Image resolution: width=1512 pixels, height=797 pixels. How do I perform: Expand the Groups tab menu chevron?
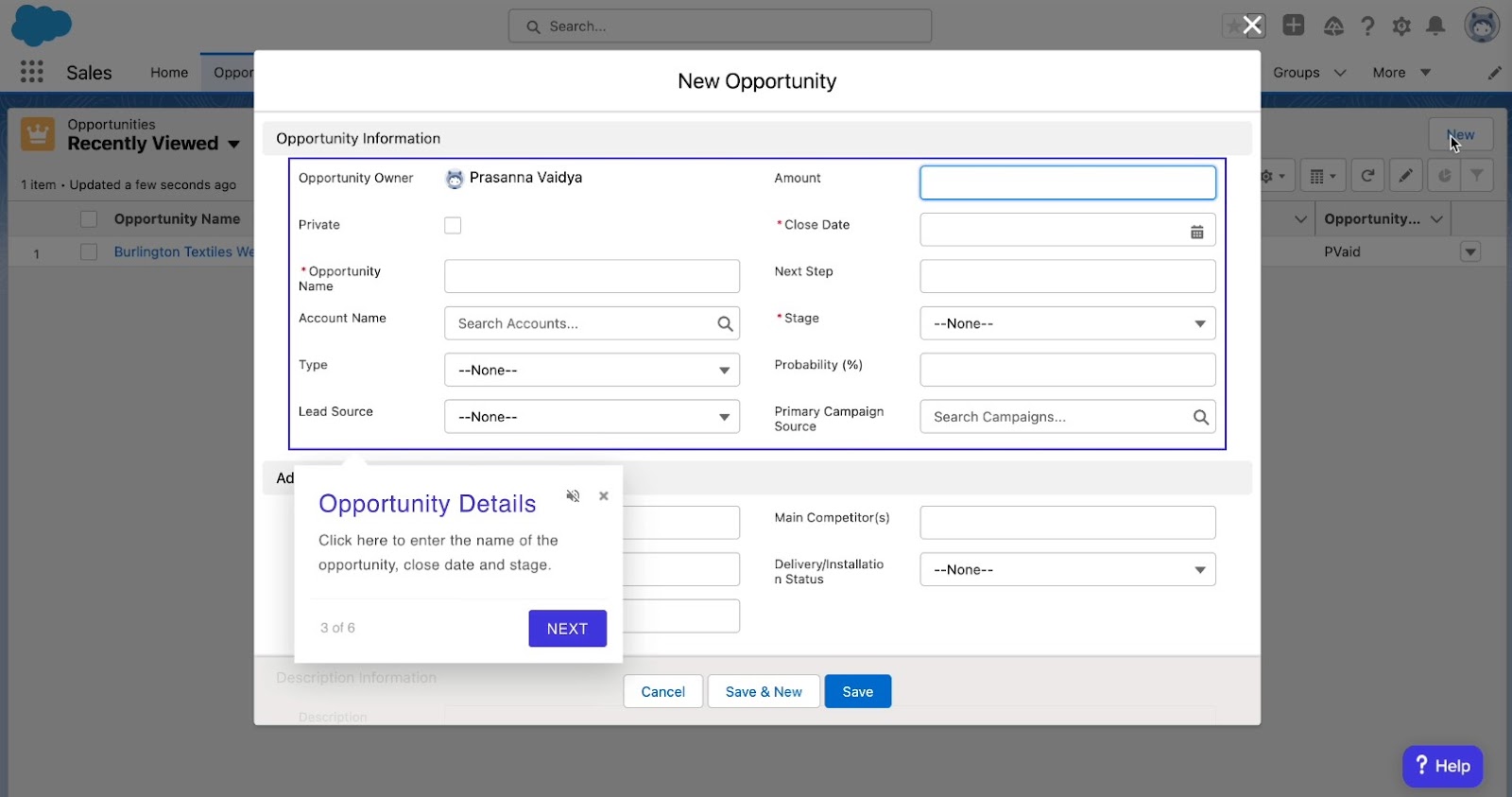point(1340,73)
